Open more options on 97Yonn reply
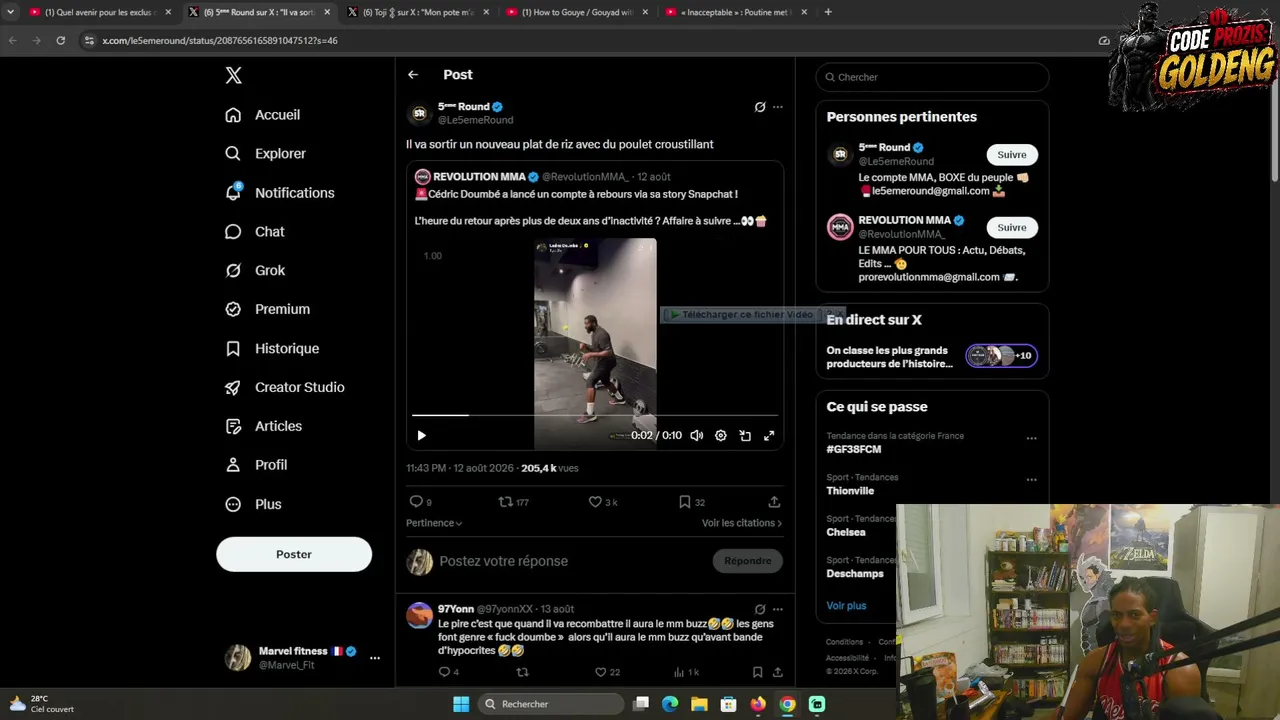The width and height of the screenshot is (1280, 720). (x=778, y=609)
